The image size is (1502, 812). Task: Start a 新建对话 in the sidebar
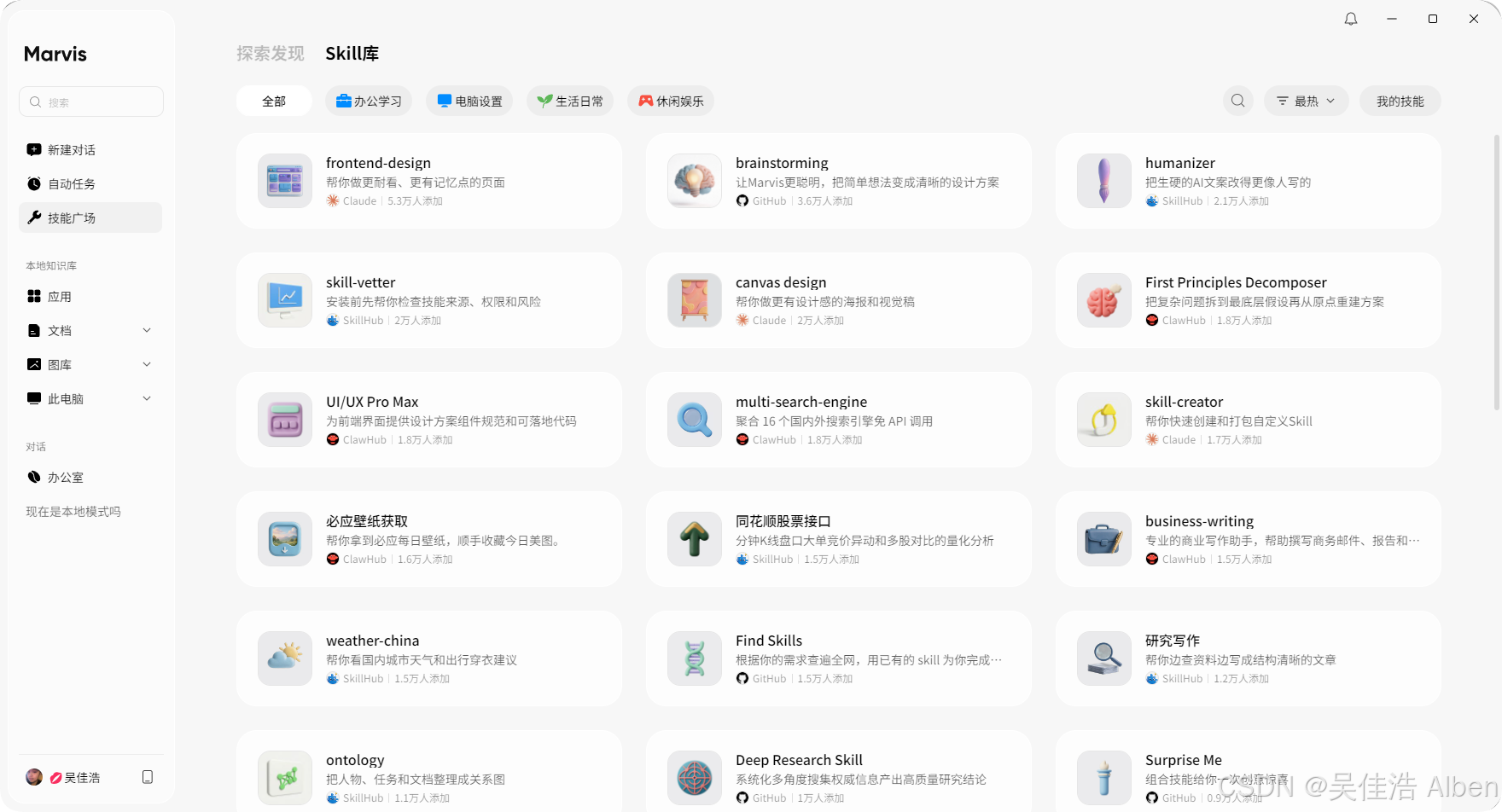click(x=90, y=149)
